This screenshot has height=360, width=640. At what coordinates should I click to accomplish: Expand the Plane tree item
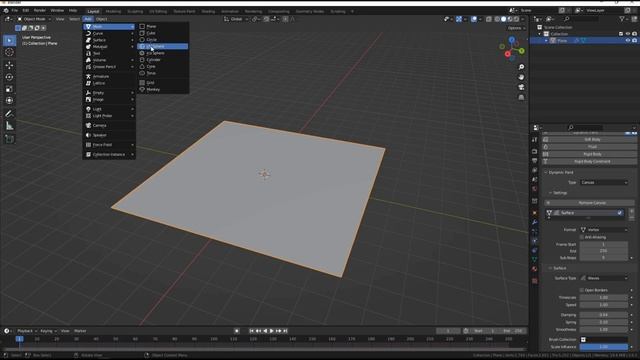pyautogui.click(x=546, y=40)
